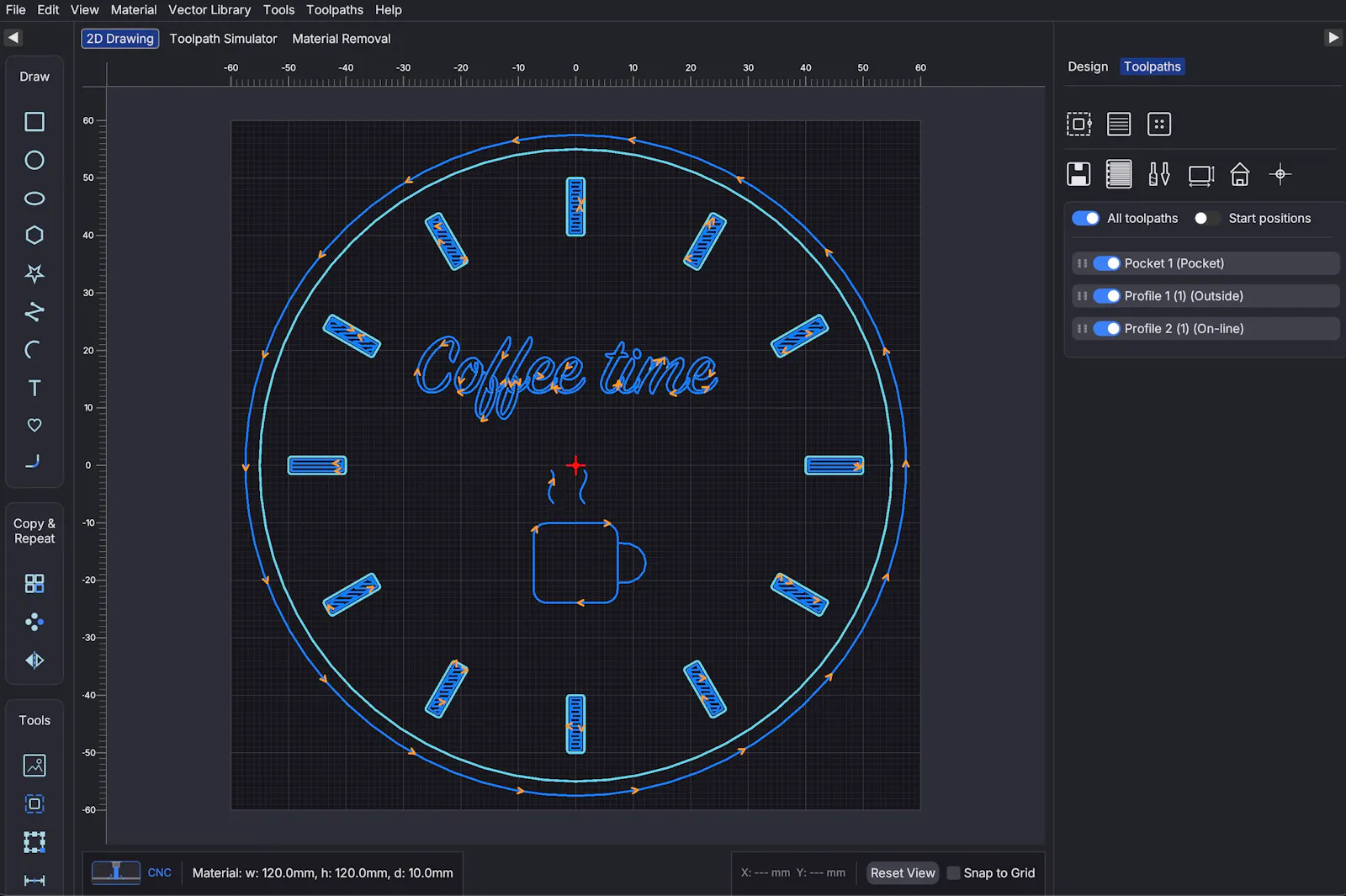
Task: Open the Image import tool
Action: tap(34, 766)
